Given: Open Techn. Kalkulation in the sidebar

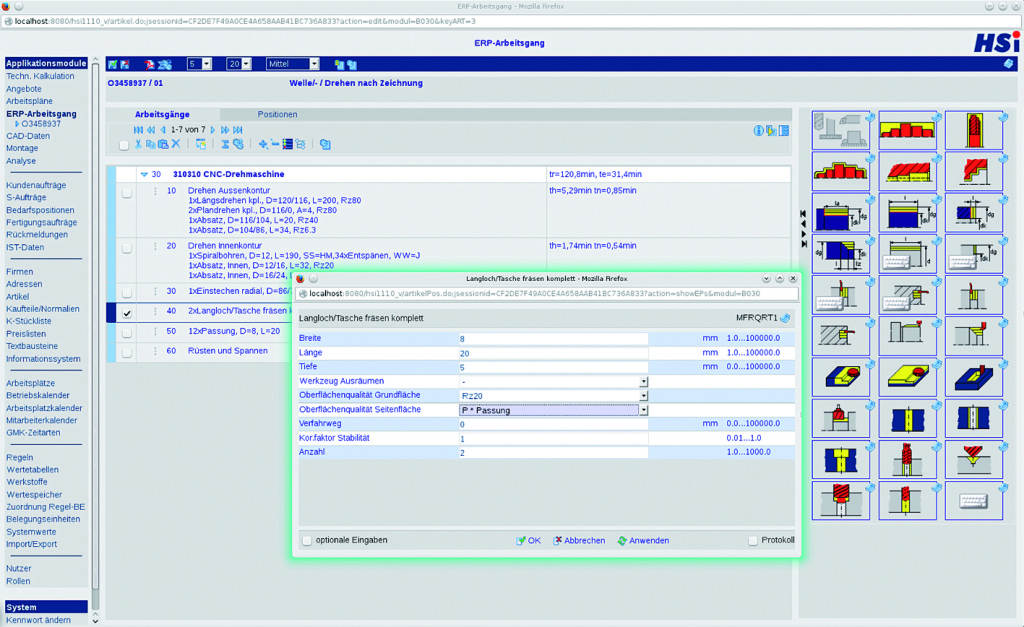Looking at the screenshot, I should (40, 76).
